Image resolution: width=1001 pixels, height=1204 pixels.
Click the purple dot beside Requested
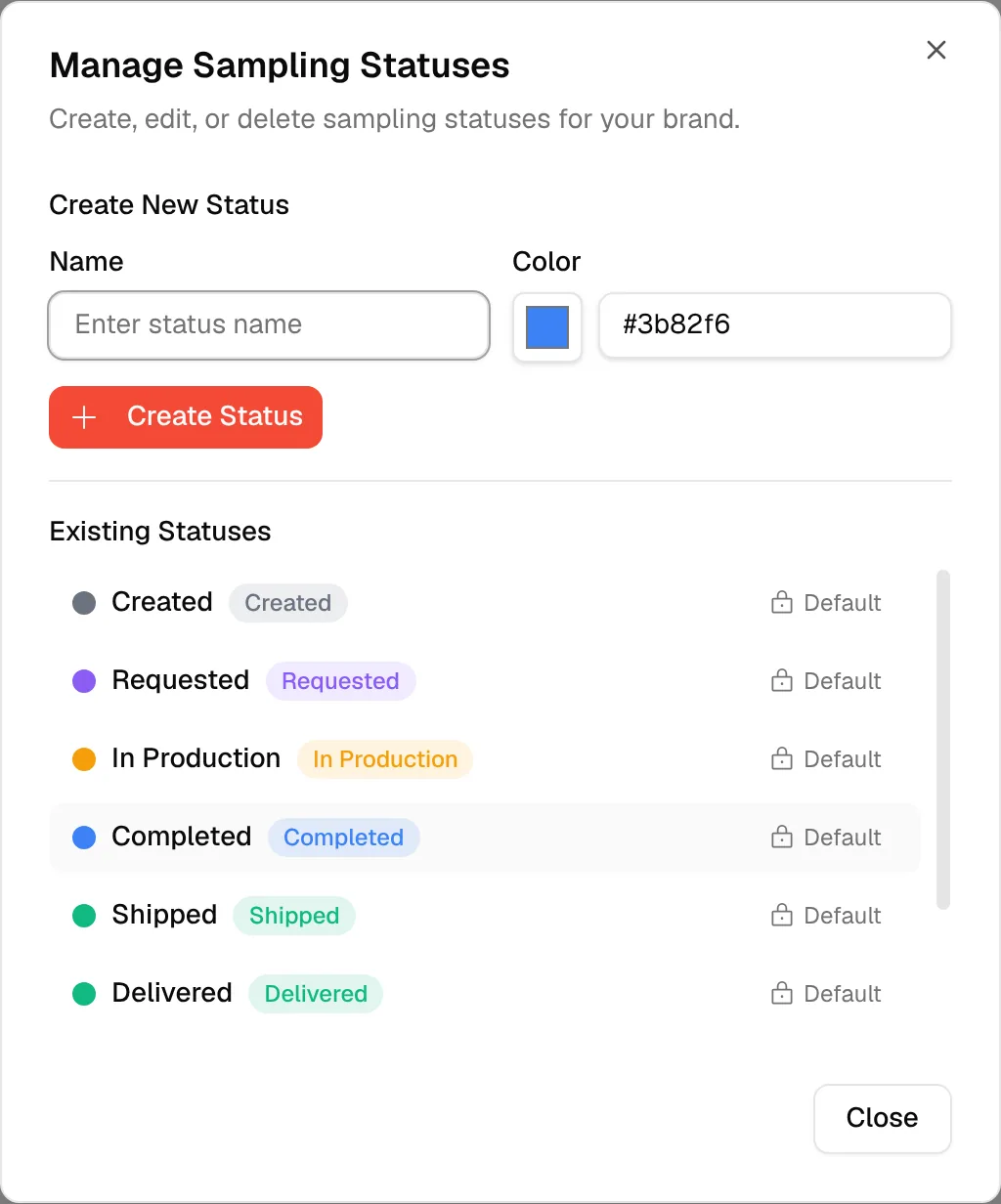pyautogui.click(x=84, y=681)
